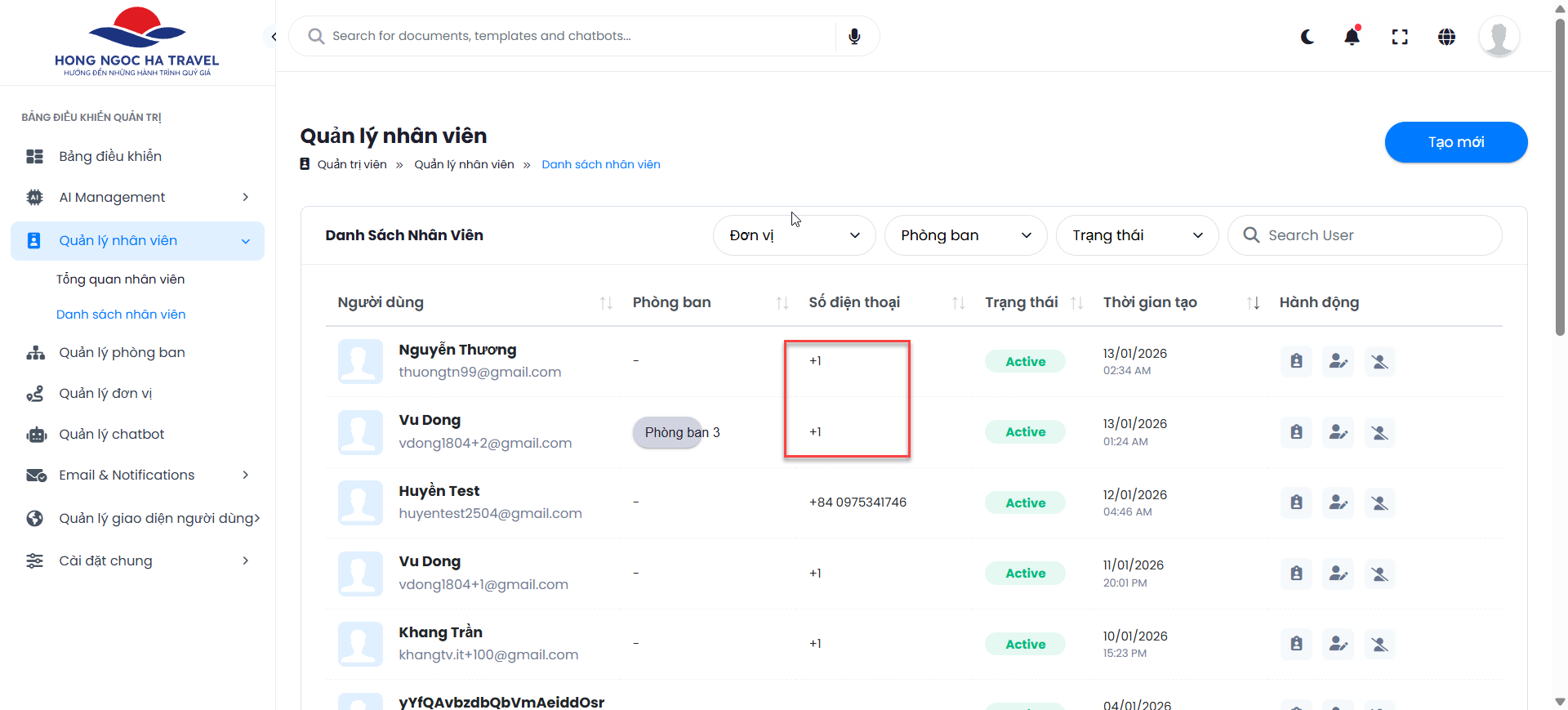Click the microphone voice search icon
This screenshot has width=1568, height=710.
tap(854, 37)
